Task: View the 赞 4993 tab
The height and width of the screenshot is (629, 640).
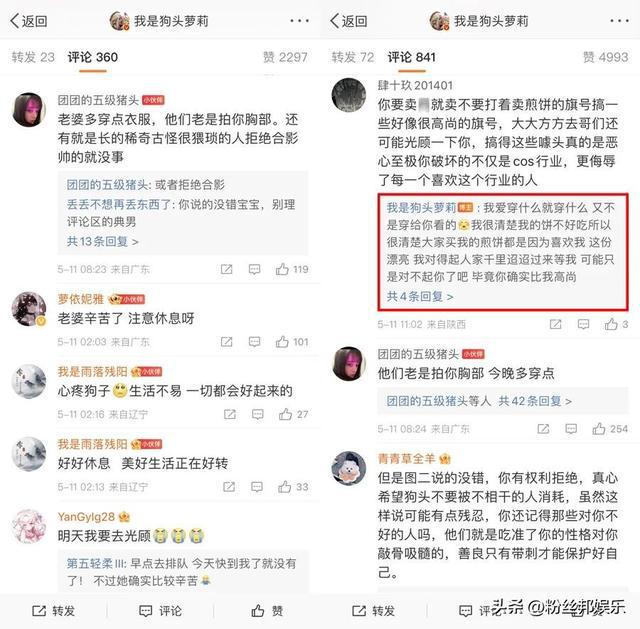Action: pos(605,57)
